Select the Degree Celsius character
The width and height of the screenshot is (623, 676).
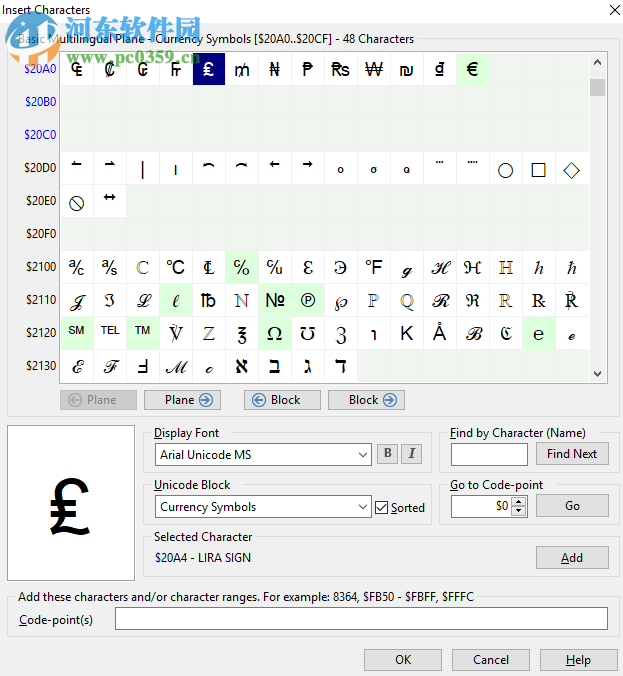176,267
